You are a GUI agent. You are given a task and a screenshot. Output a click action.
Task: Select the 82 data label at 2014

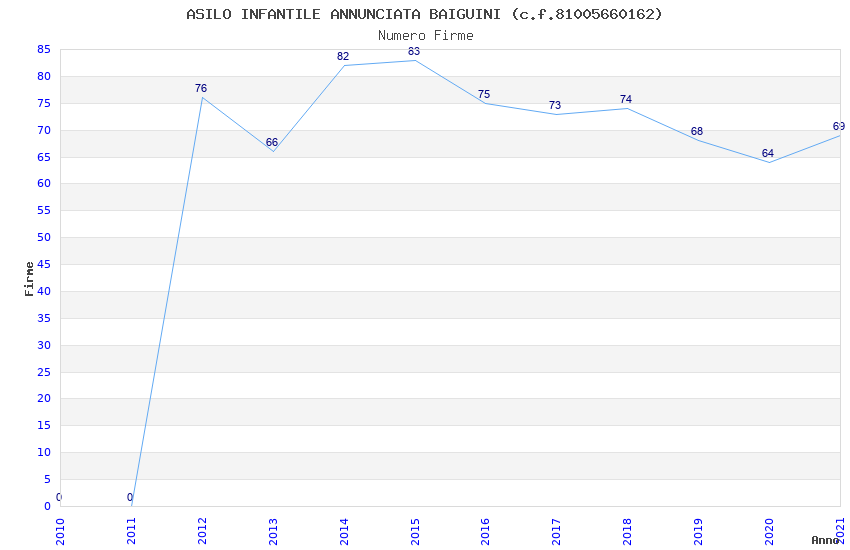tap(343, 56)
